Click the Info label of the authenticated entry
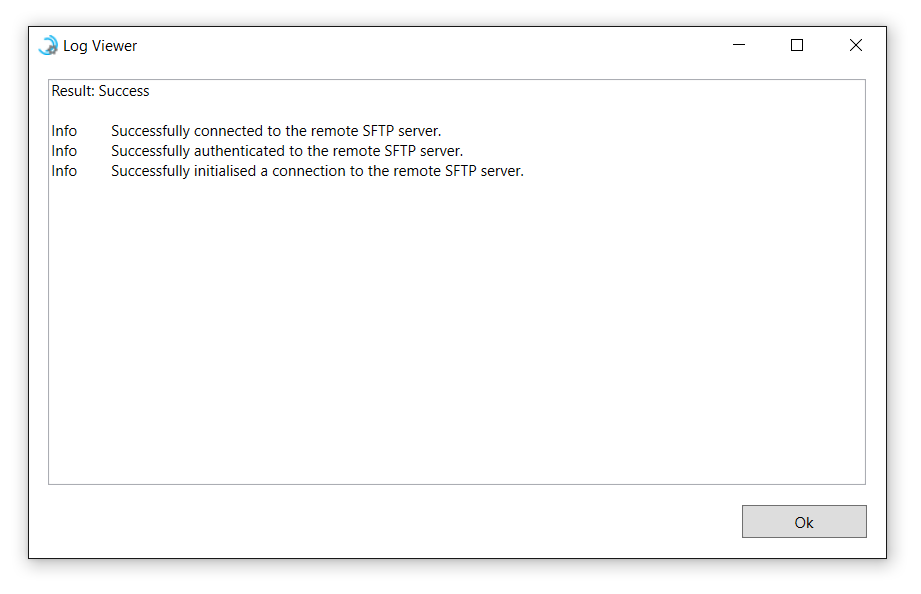 (x=64, y=151)
